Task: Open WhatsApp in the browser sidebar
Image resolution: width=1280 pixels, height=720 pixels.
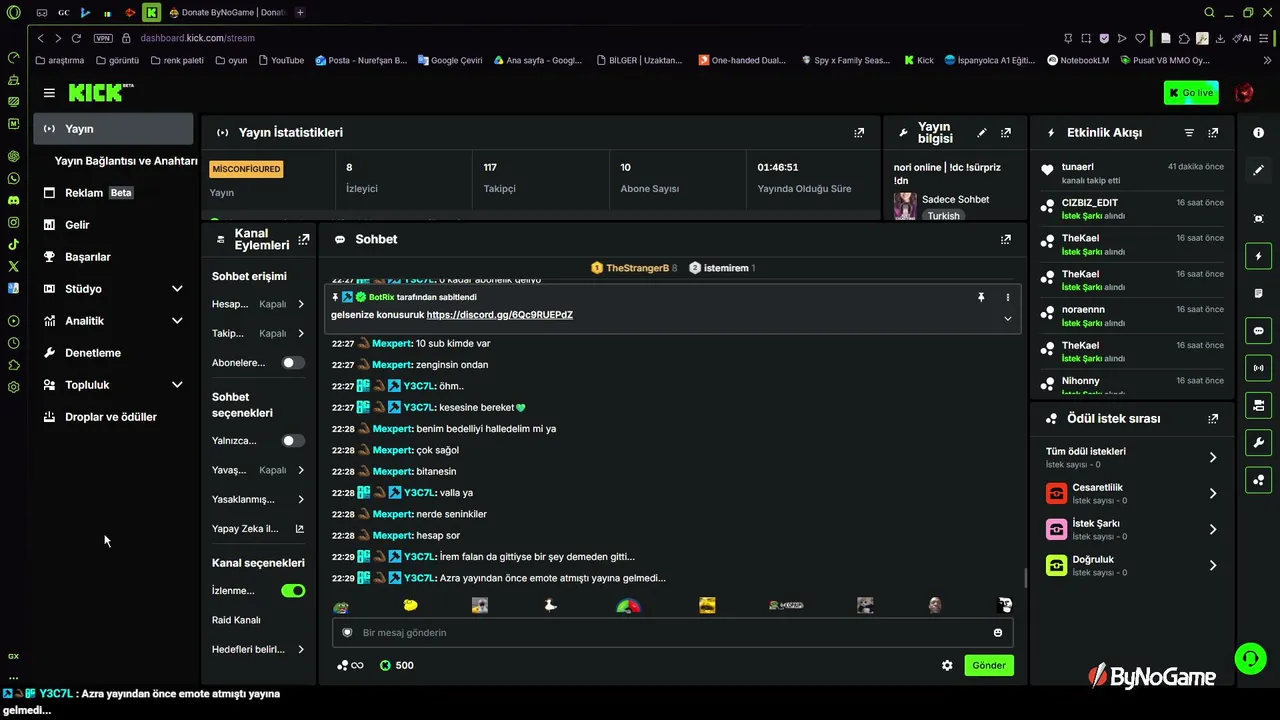Action: point(13,178)
